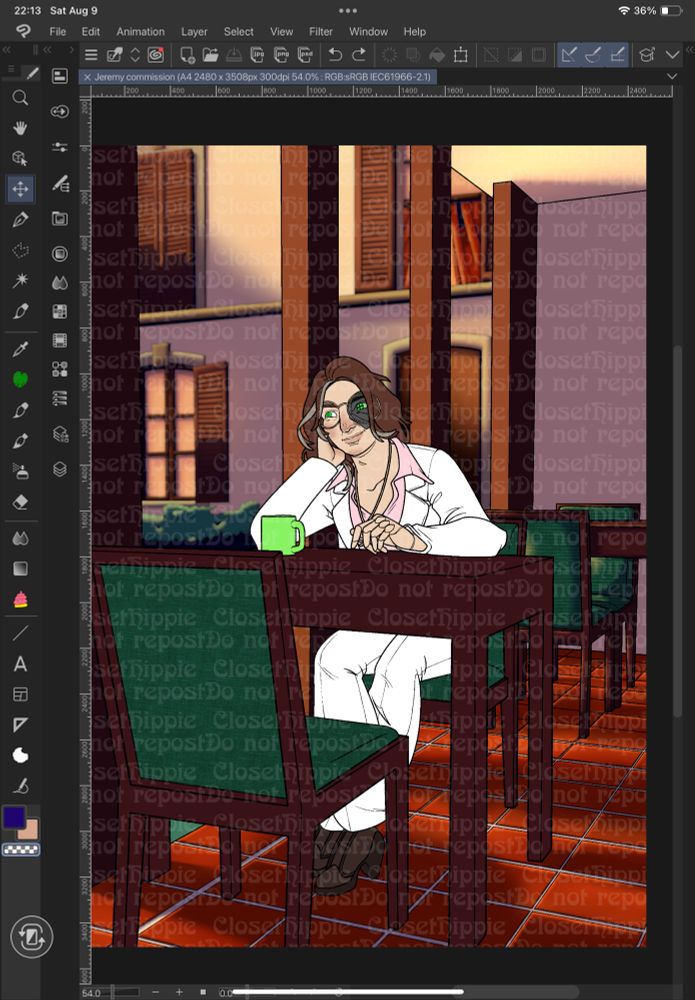Click the Clip Studio spiral icon
Viewport: 695px width, 1000px height.
coord(156,55)
